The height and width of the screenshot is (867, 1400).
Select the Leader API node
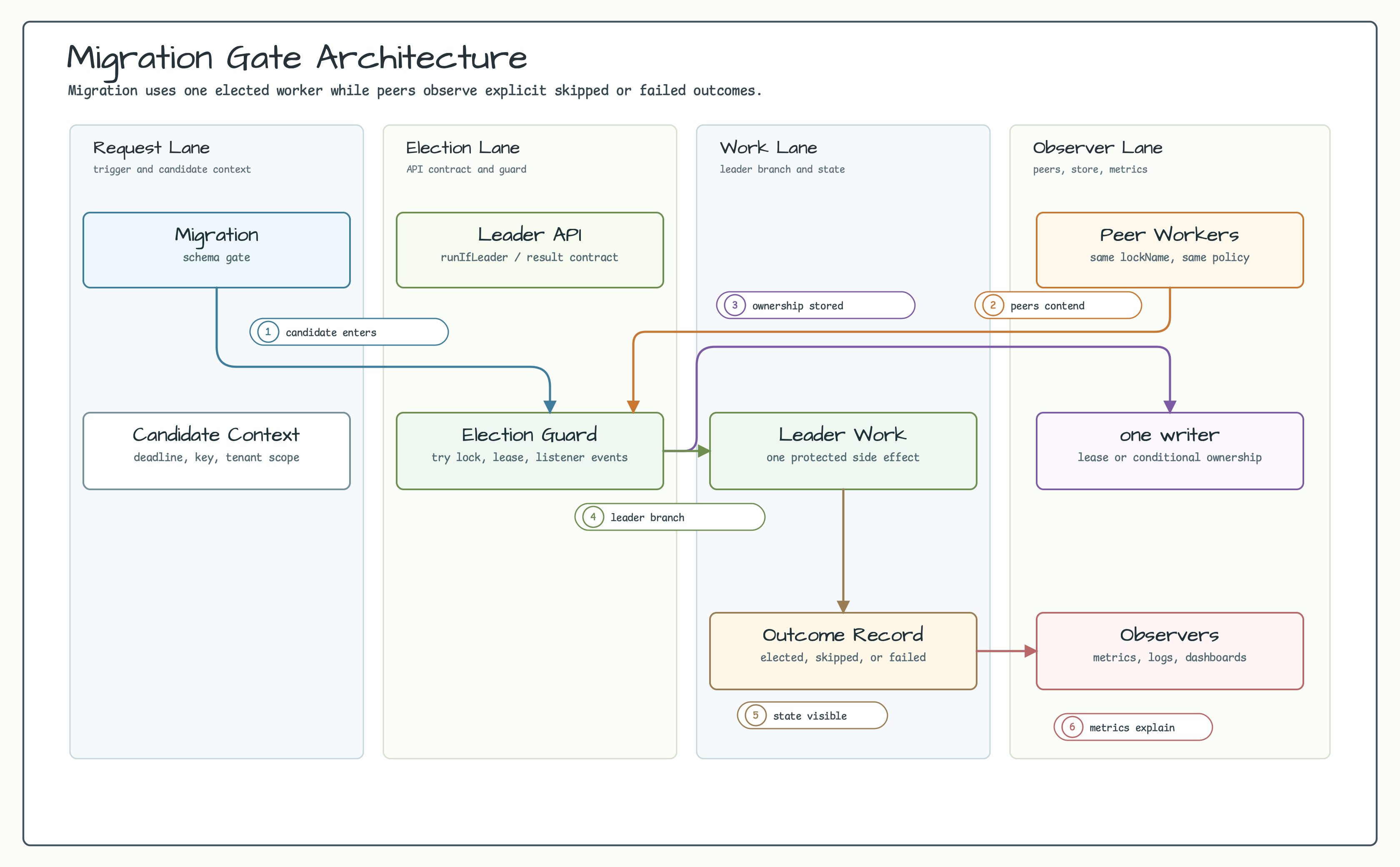tap(530, 250)
